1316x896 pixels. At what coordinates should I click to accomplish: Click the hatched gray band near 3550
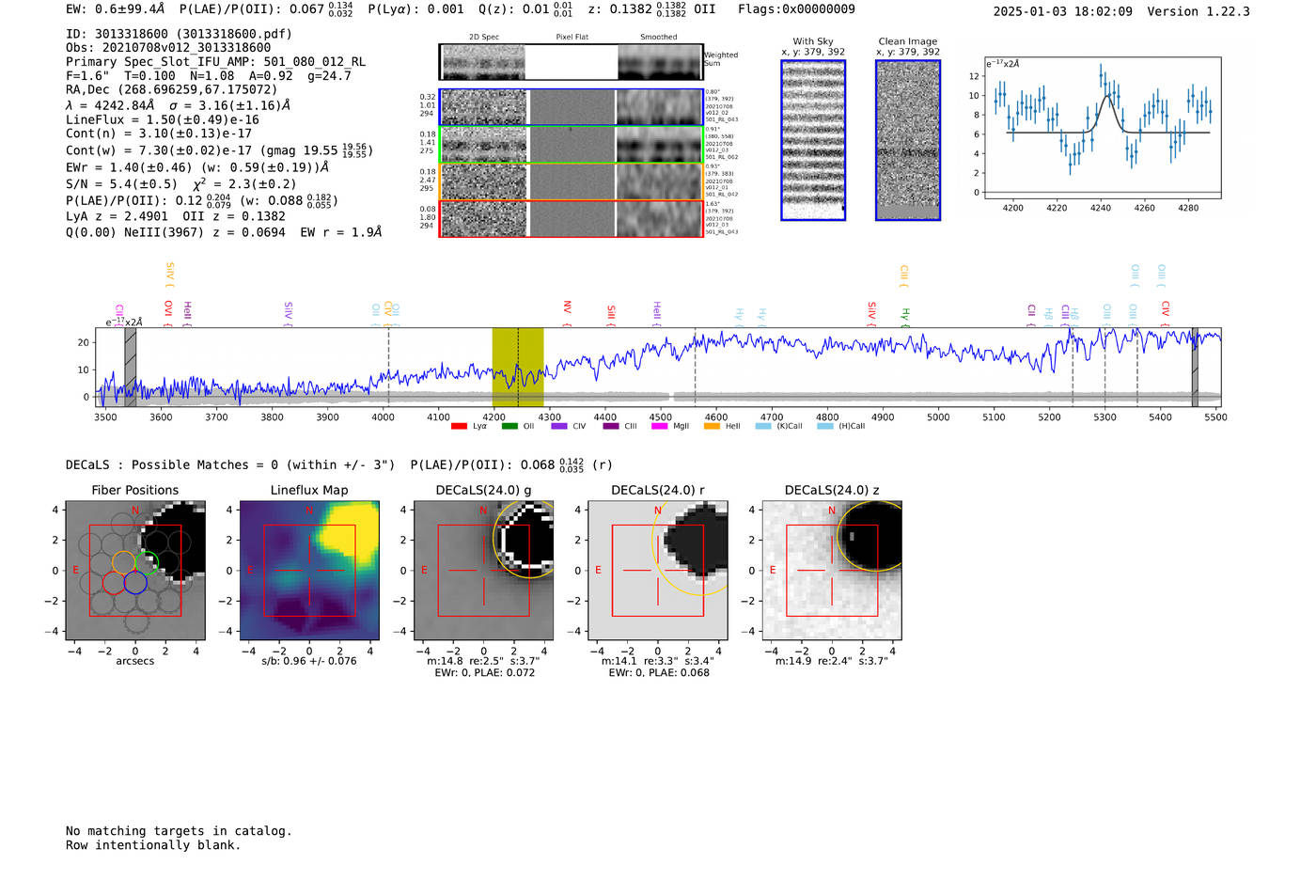tap(131, 367)
